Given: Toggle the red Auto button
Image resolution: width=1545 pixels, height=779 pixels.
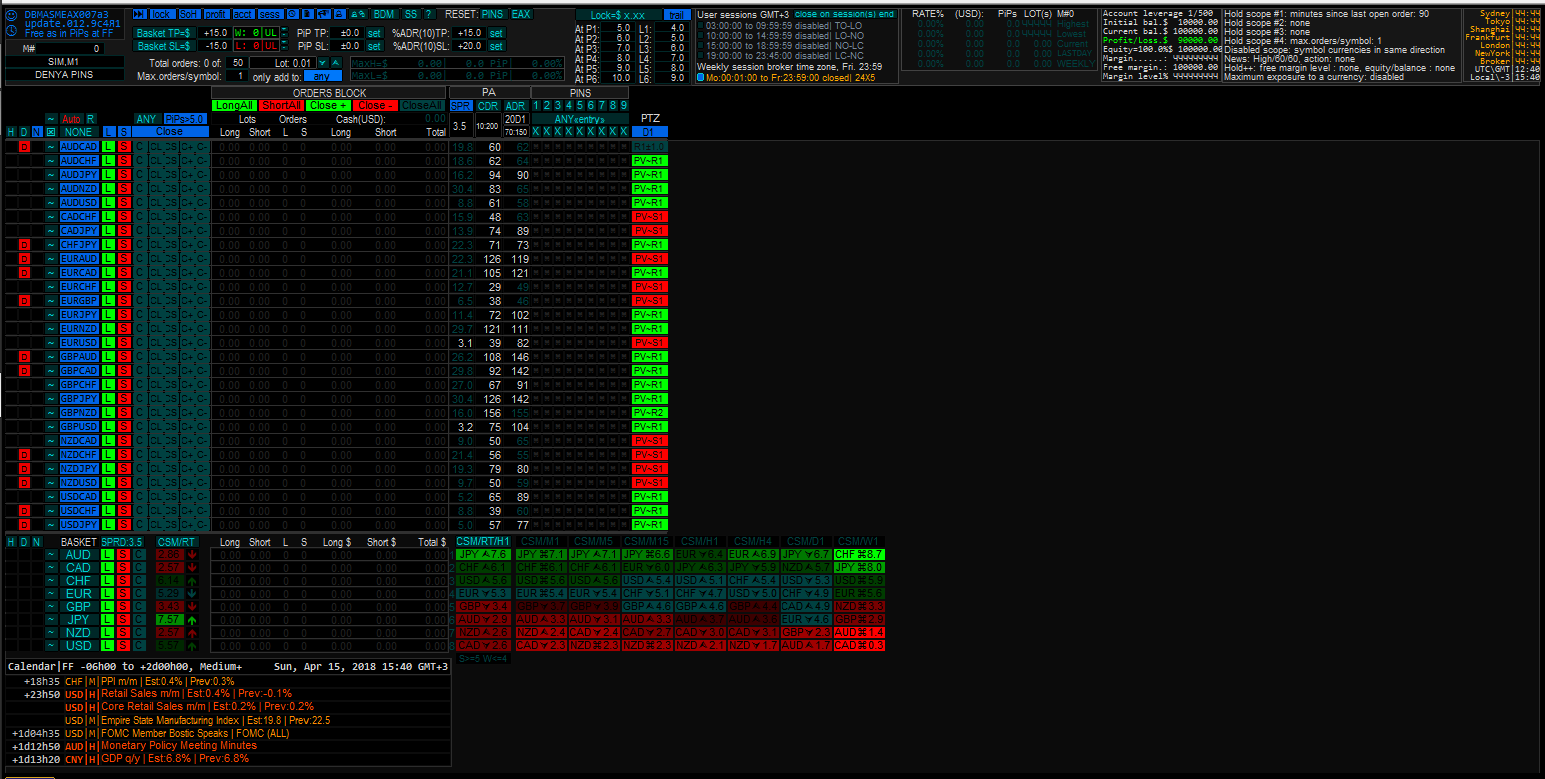Looking at the screenshot, I should pos(71,119).
